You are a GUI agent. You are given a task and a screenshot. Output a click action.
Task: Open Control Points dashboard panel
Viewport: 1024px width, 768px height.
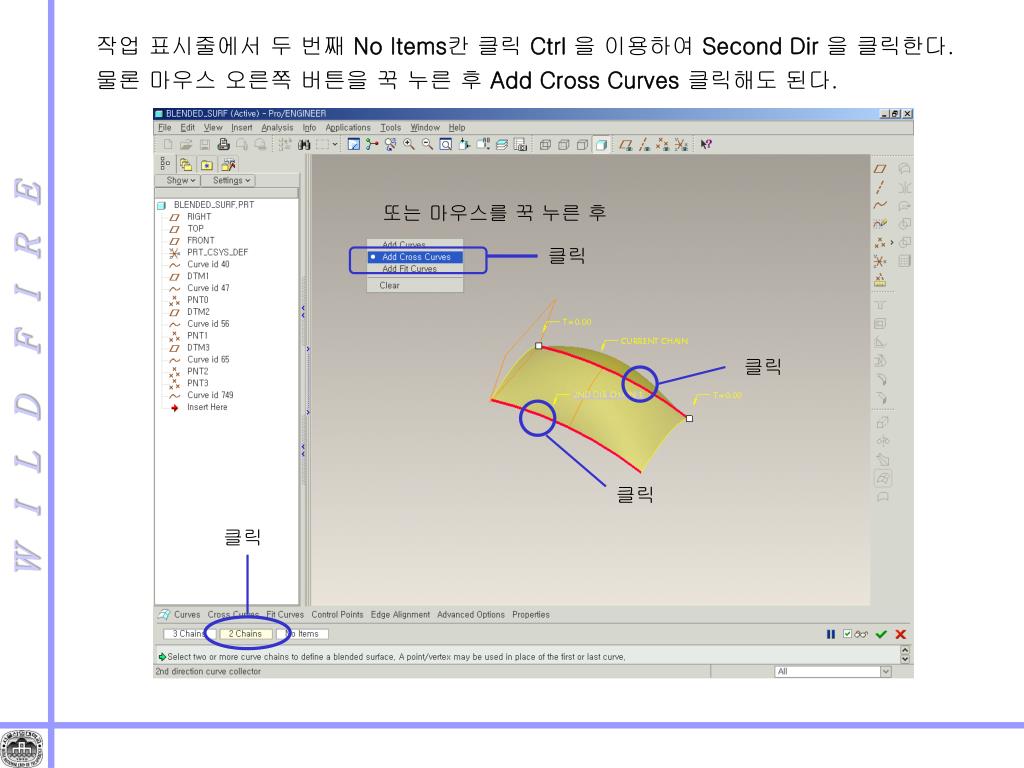click(337, 615)
